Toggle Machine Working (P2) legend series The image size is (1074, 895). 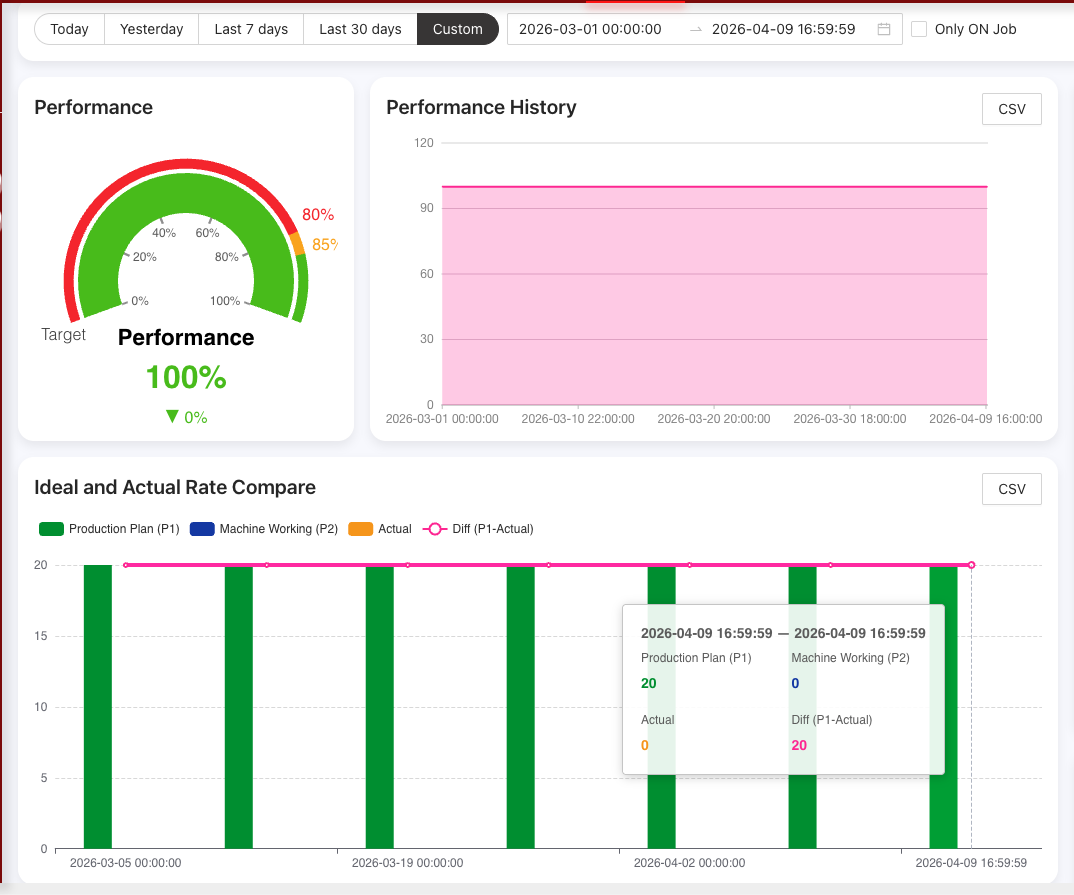point(264,529)
